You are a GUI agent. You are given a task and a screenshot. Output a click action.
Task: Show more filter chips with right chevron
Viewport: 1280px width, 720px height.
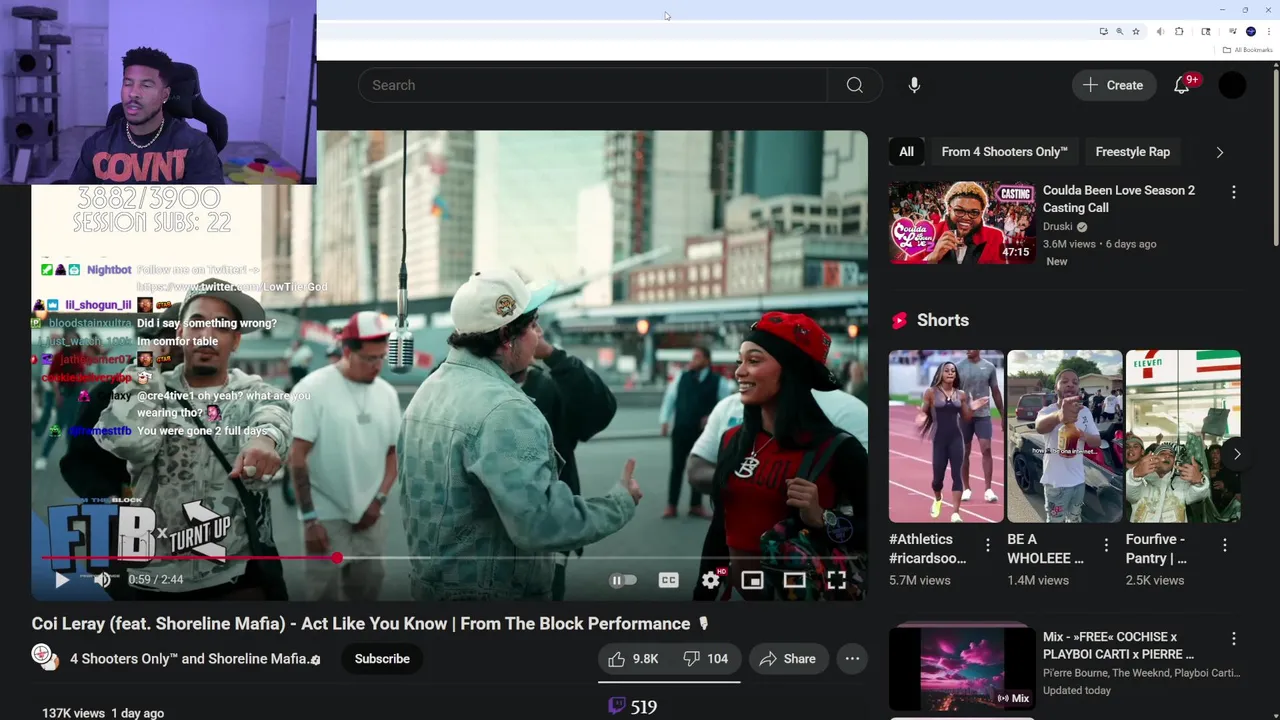point(1219,152)
